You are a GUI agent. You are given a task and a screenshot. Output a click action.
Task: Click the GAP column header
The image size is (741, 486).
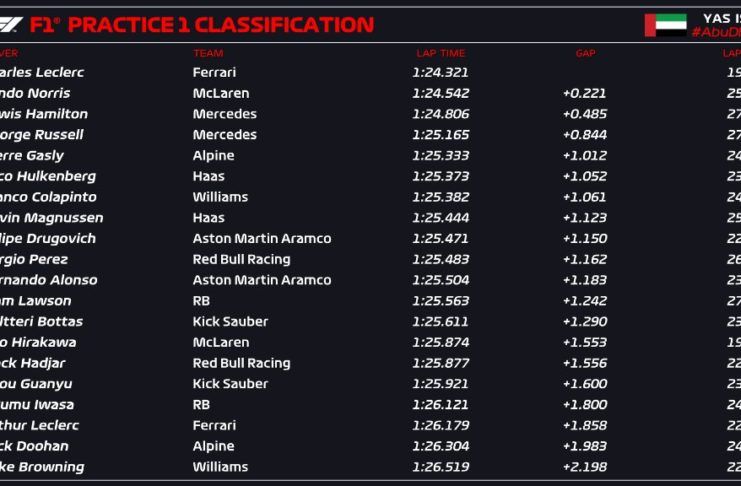click(x=585, y=53)
